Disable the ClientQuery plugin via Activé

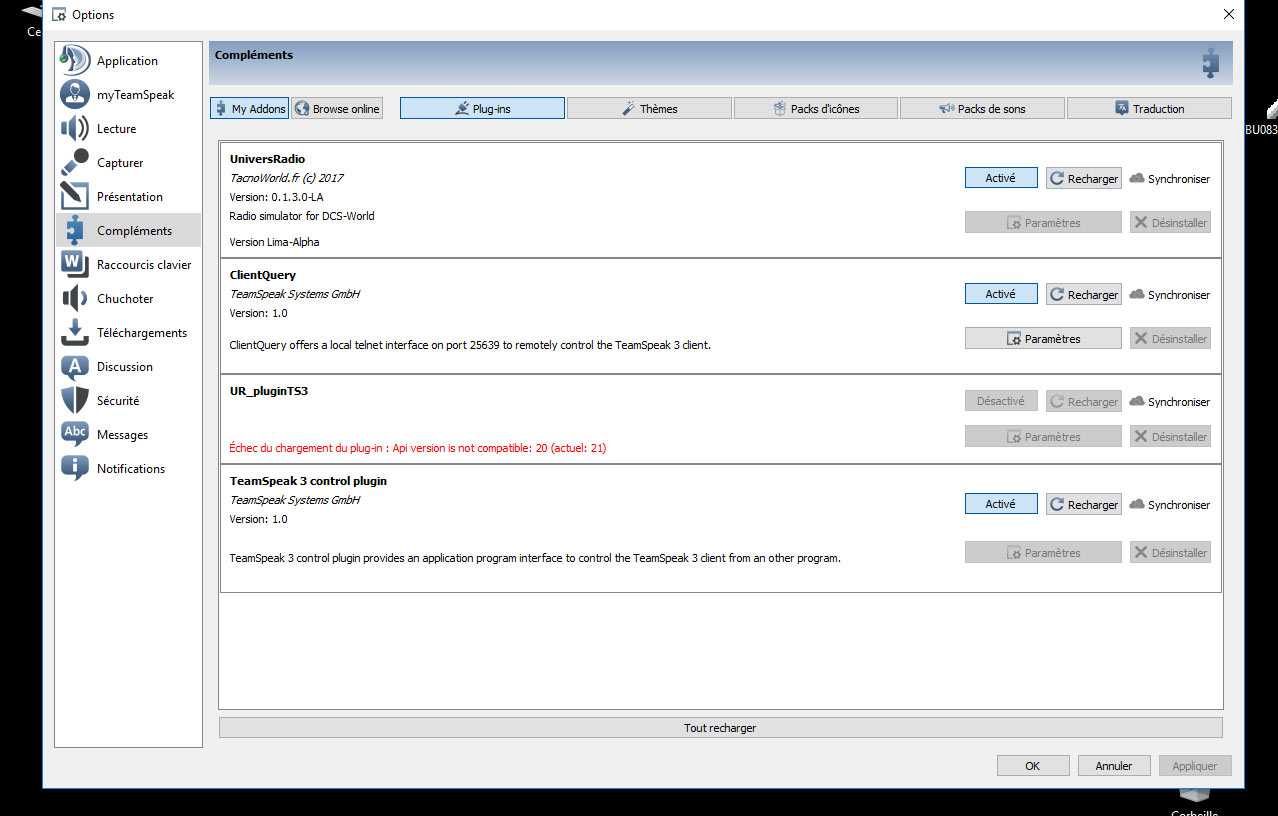tap(1000, 294)
